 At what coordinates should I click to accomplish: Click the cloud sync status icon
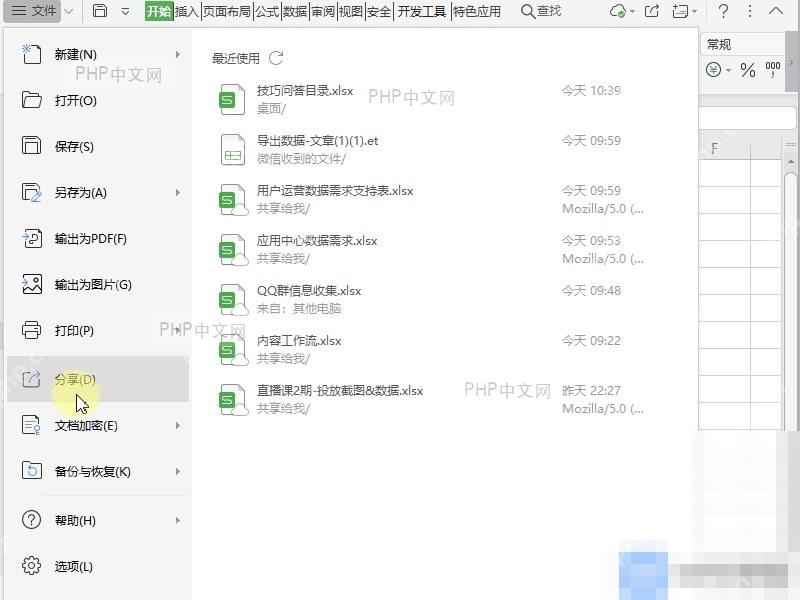(x=618, y=11)
